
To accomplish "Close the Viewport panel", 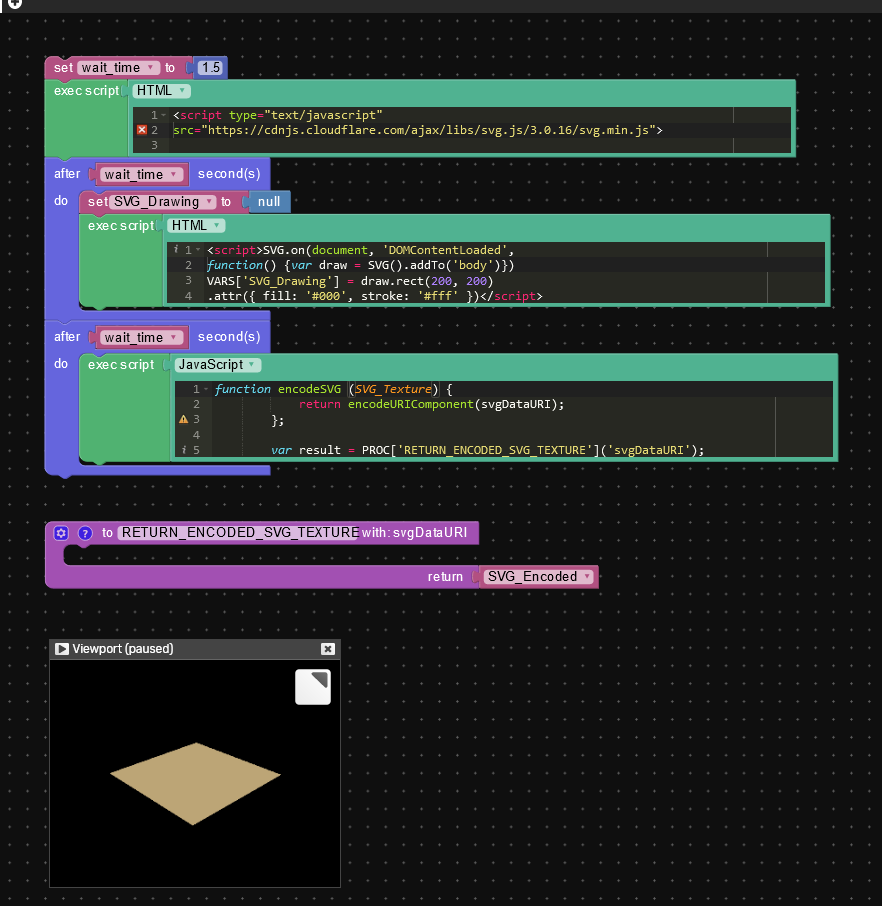I will (x=328, y=649).
